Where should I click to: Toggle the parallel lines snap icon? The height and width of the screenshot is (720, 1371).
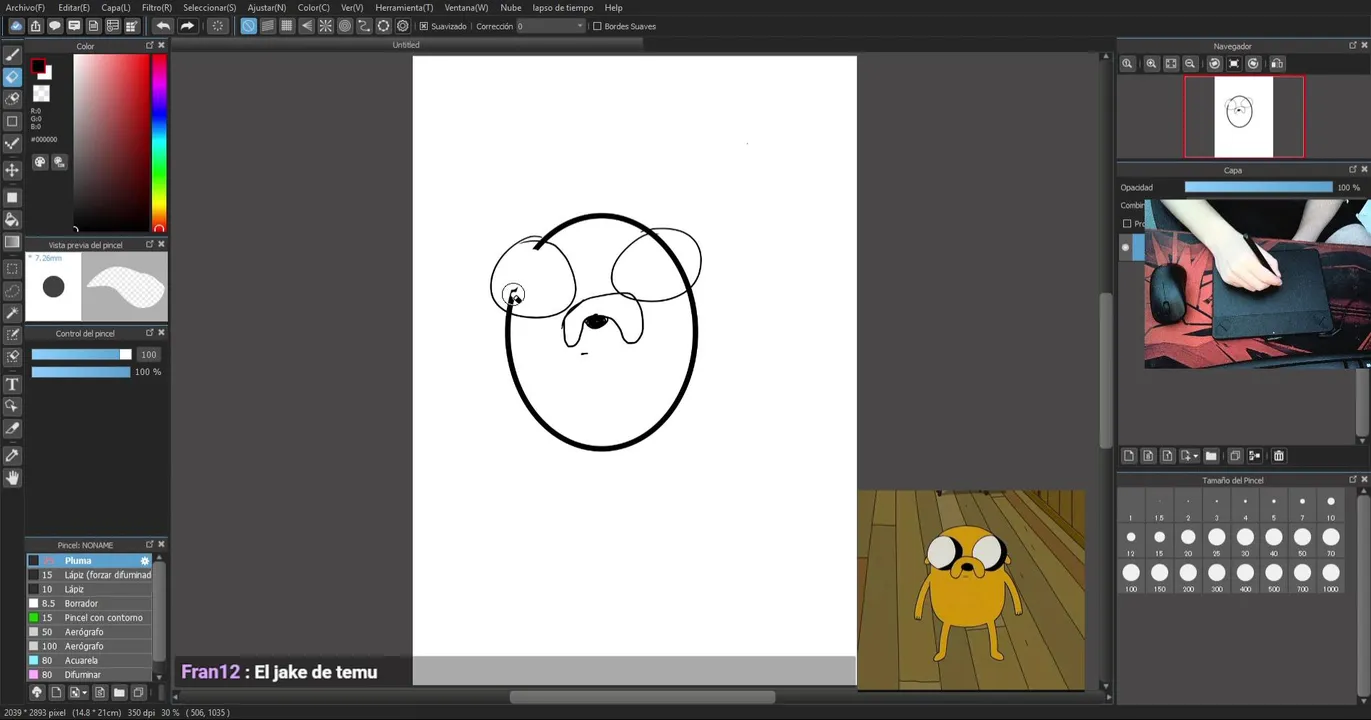[268, 26]
